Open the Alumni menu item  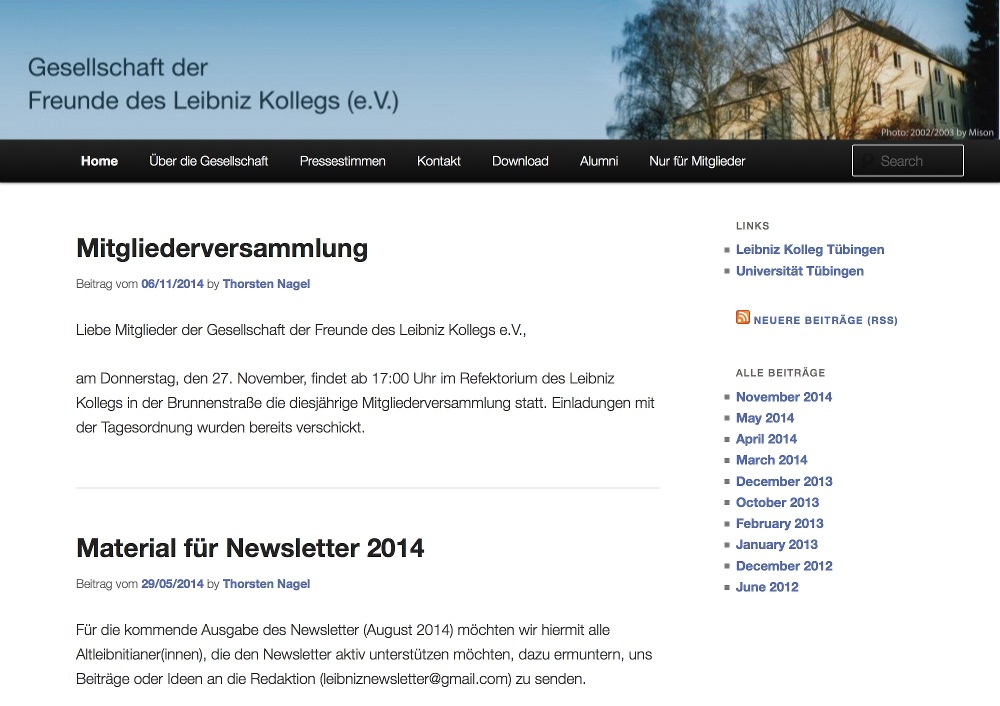click(x=599, y=161)
